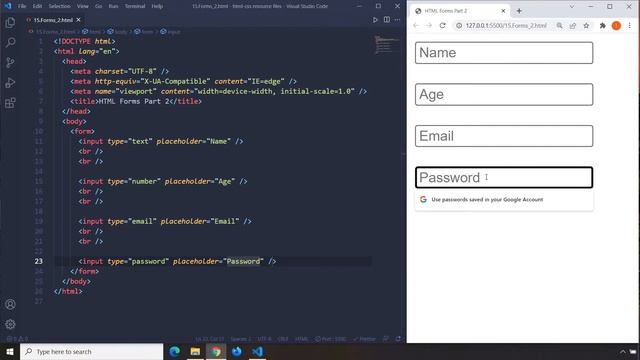Change language mode HTML in status bar
Image resolution: width=640 pixels, height=360 pixels.
(x=302, y=339)
